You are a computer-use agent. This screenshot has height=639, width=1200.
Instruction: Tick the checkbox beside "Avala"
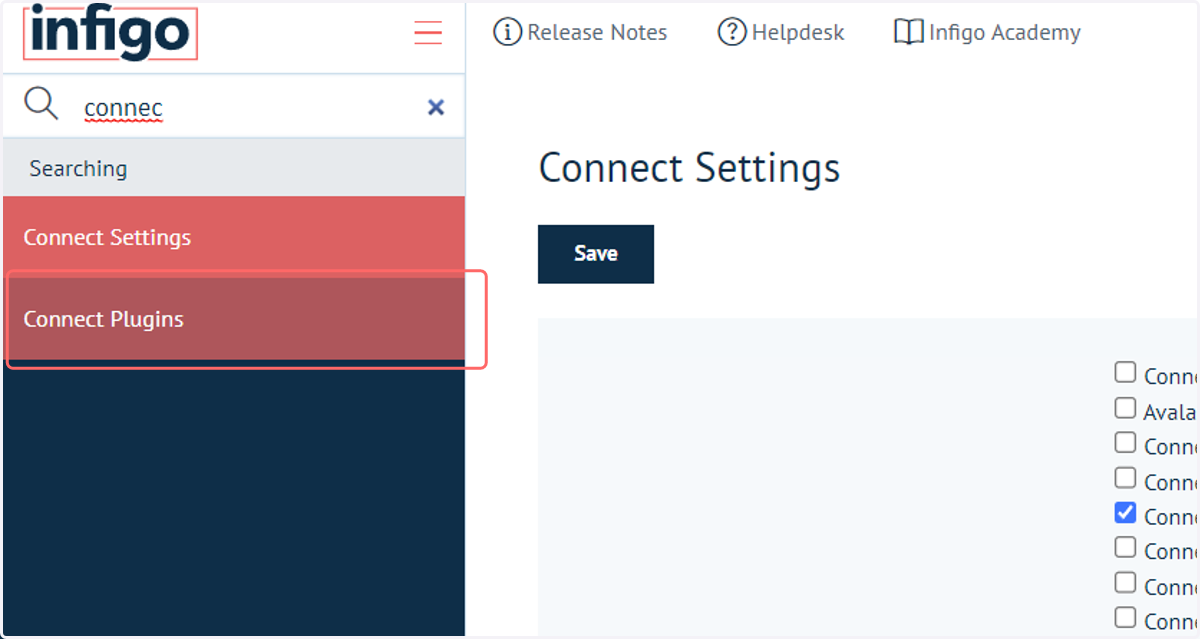pos(1125,408)
